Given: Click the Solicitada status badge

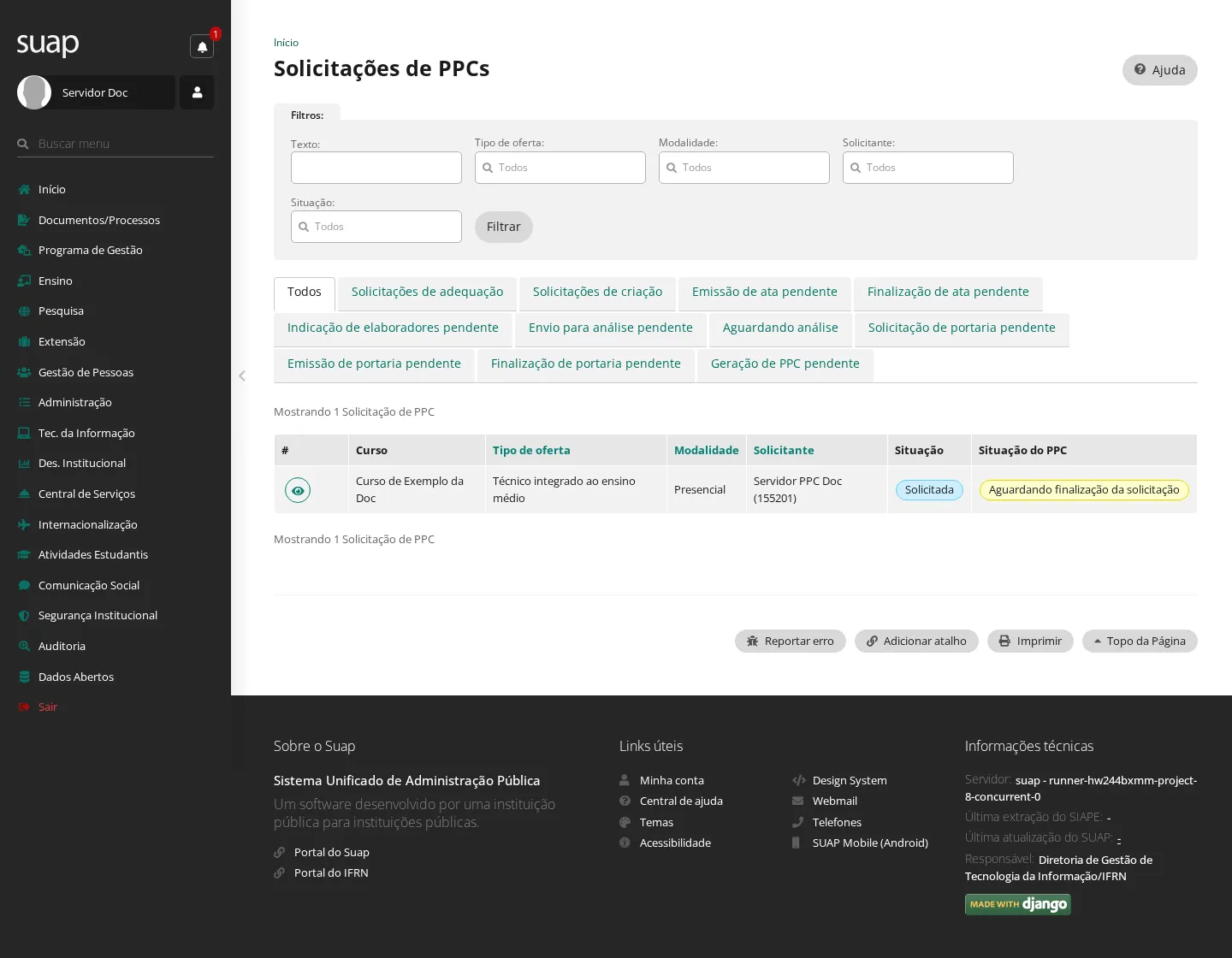Looking at the screenshot, I should tap(929, 490).
